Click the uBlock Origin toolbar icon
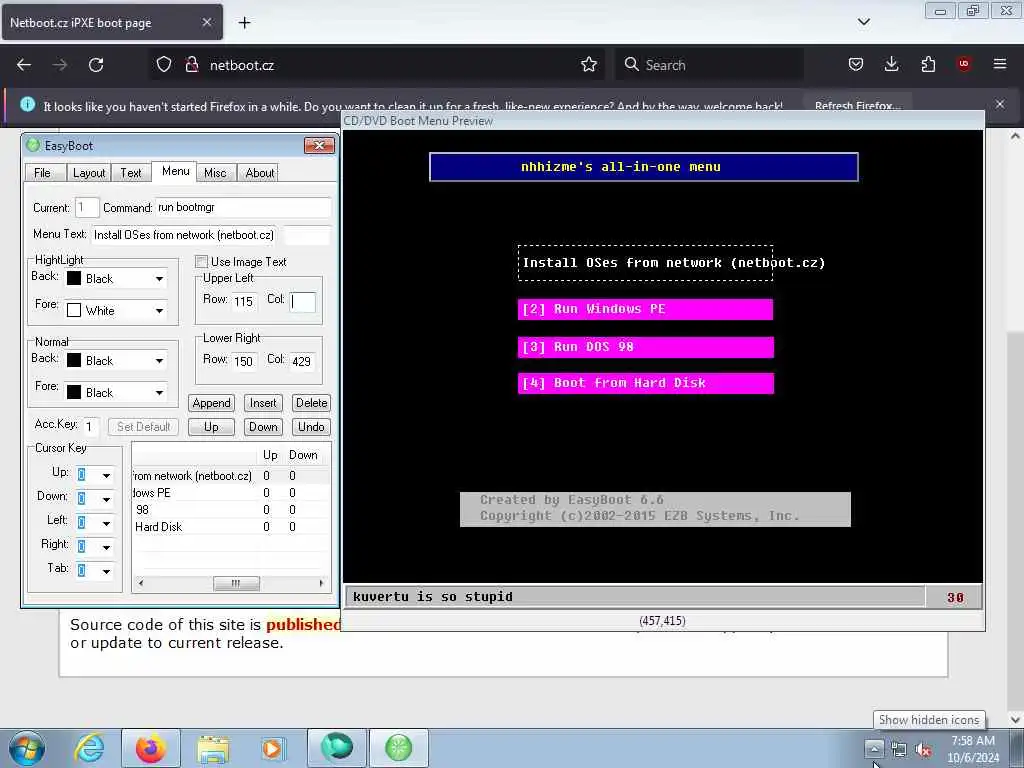Viewport: 1024px width, 768px height. point(963,64)
